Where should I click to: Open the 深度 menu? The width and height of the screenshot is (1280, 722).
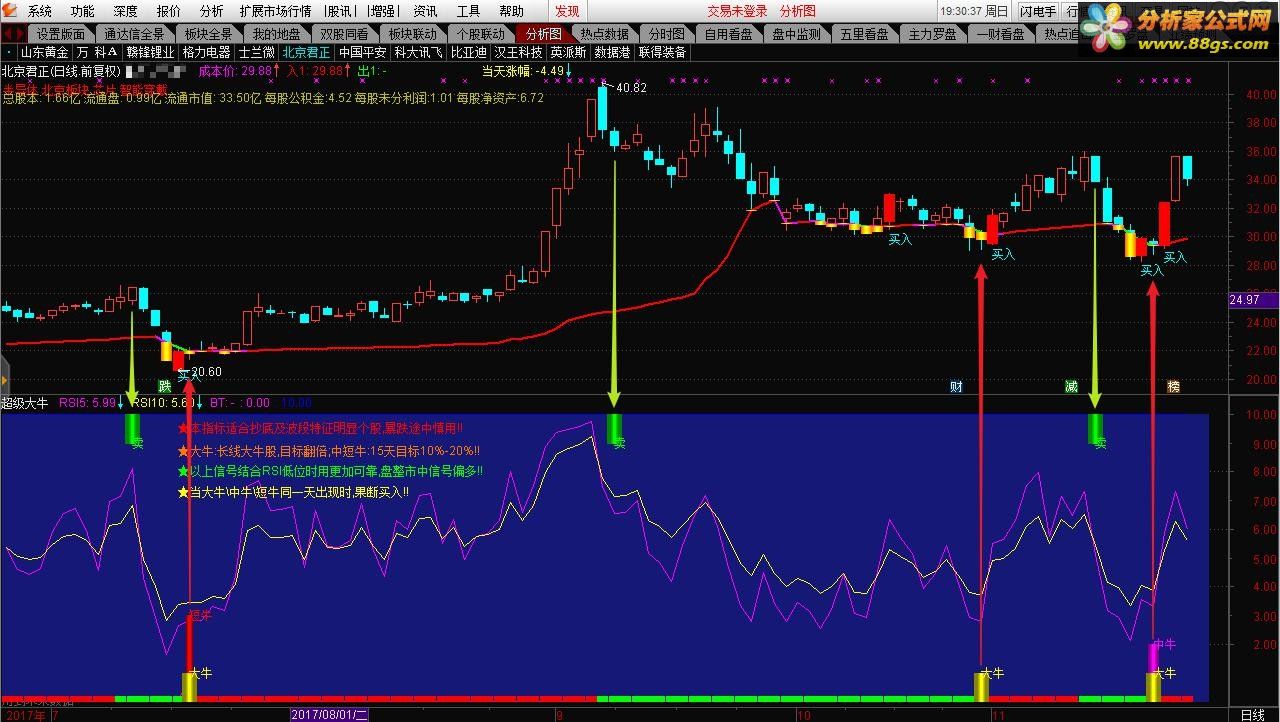[x=126, y=11]
